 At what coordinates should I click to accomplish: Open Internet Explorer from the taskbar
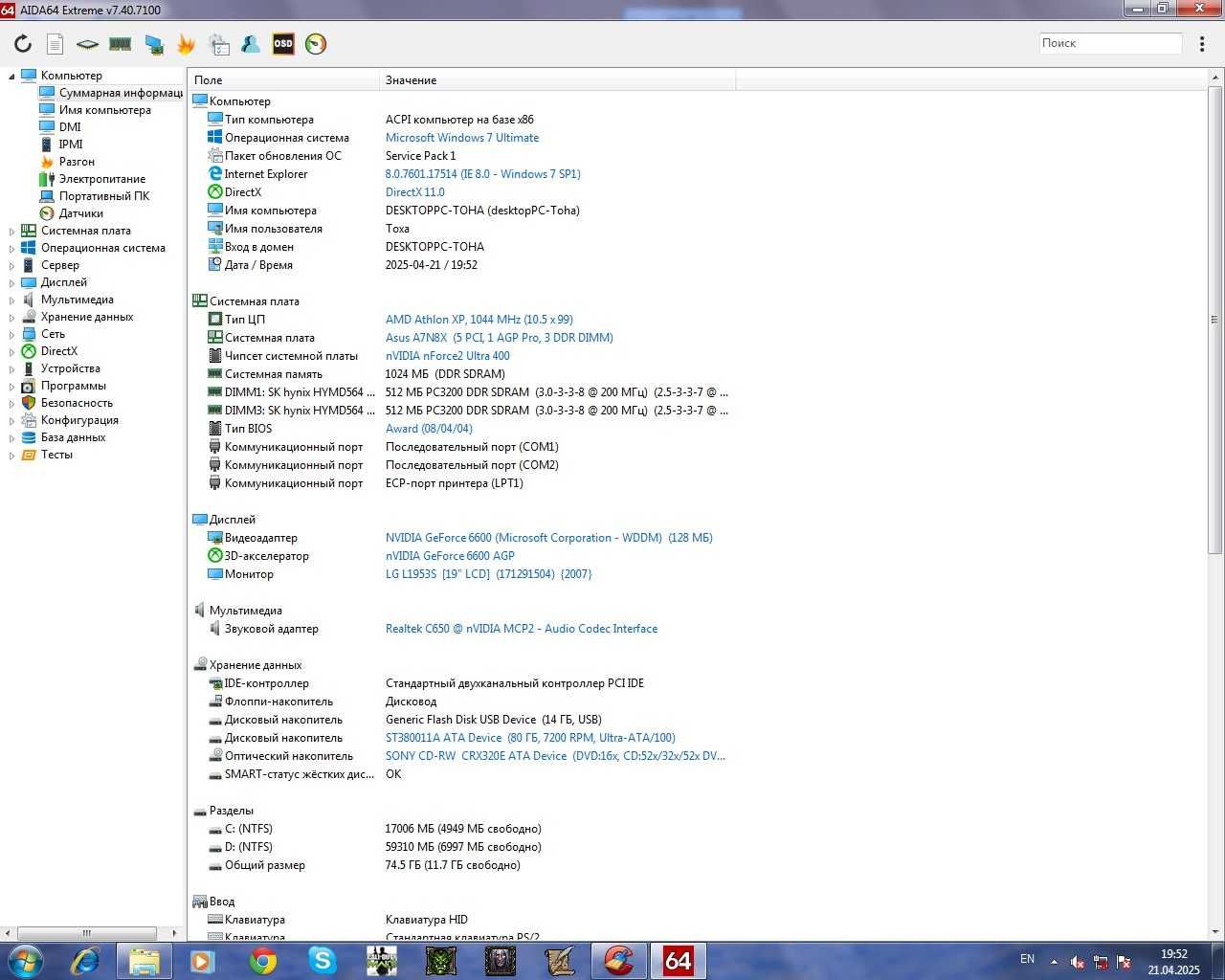(x=85, y=961)
